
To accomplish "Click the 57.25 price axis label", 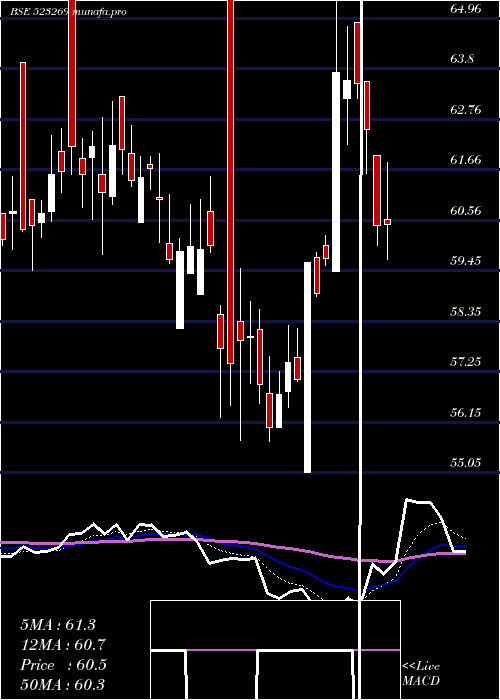I will (x=466, y=361).
